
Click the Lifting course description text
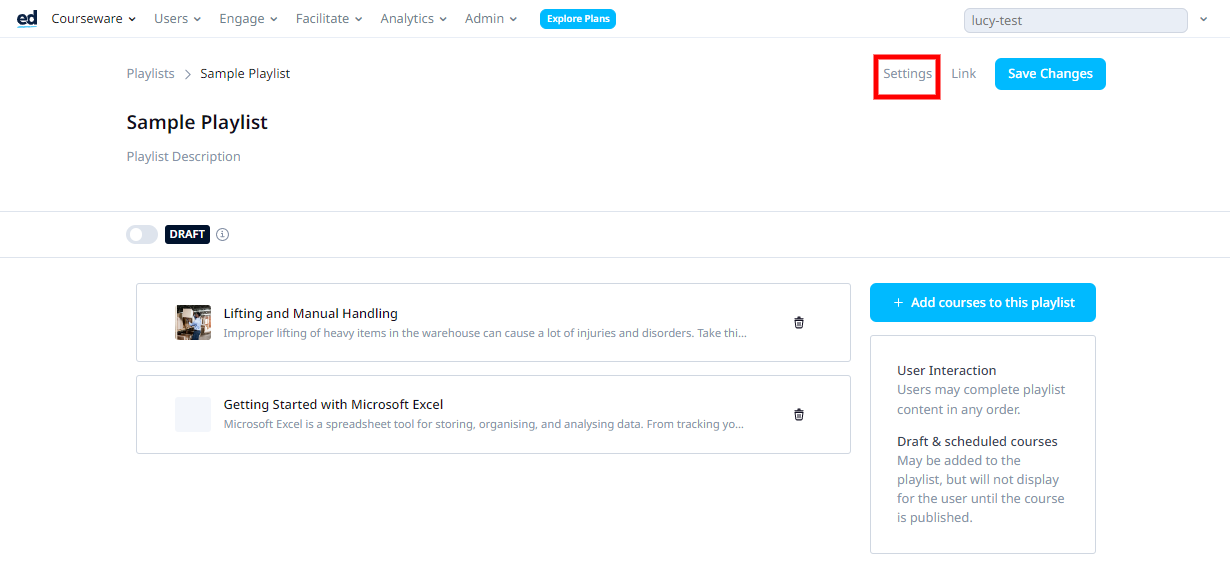tap(485, 333)
